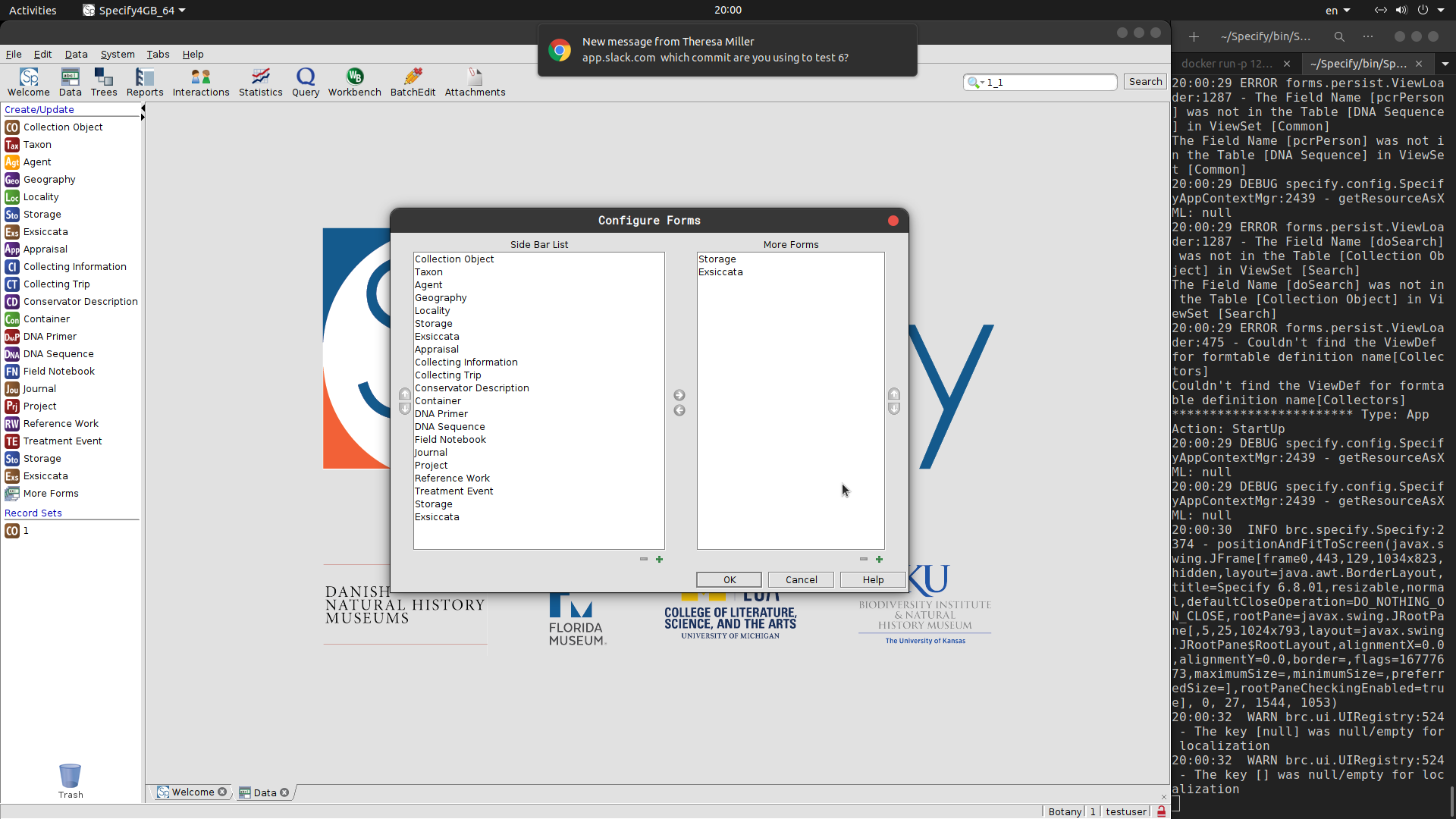Click the search text input field
The image size is (1456, 819).
[x=1050, y=82]
